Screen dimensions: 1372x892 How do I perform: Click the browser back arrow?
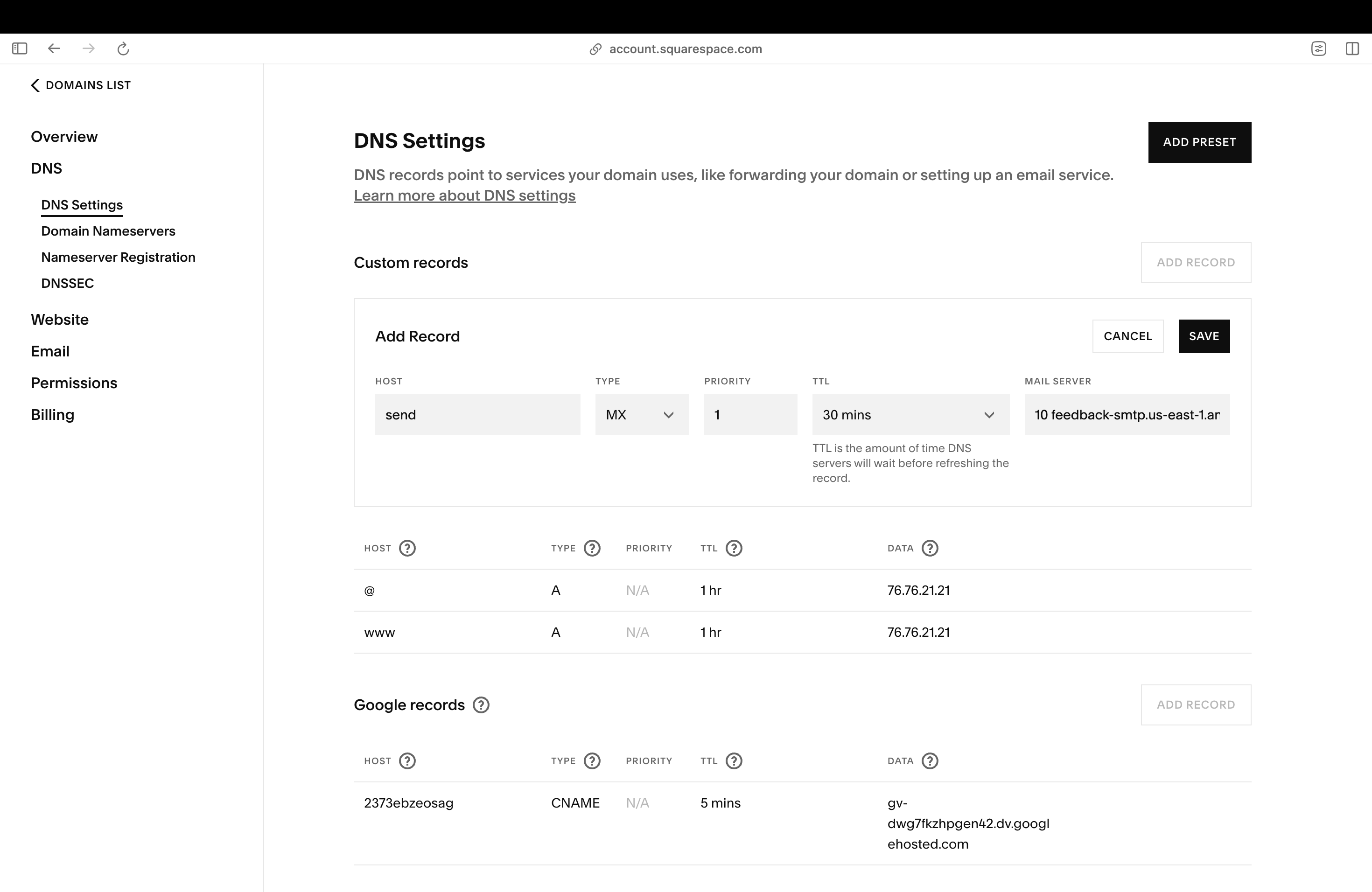point(54,49)
